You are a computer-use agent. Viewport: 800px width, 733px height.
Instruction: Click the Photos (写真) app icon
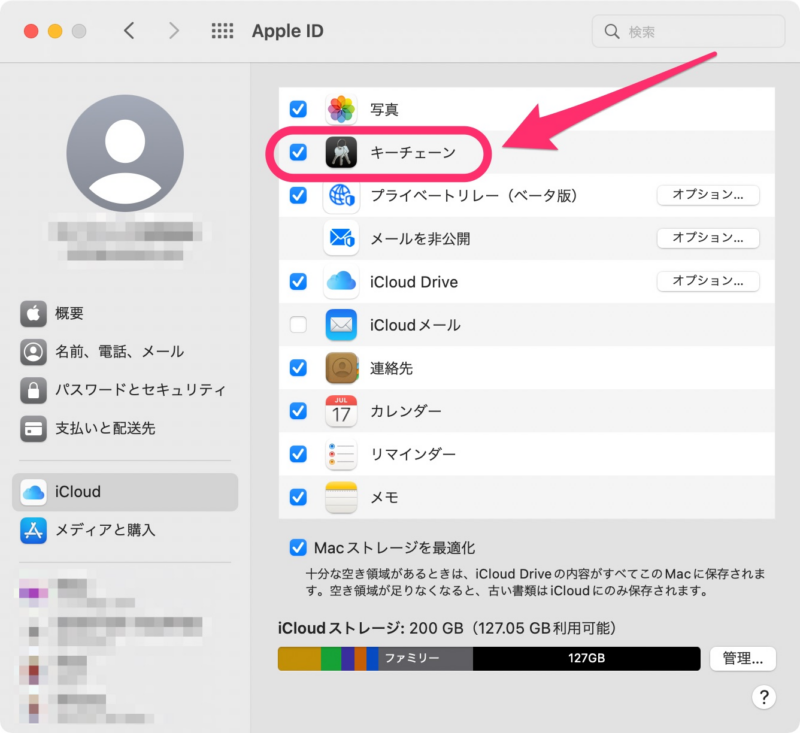tap(341, 109)
